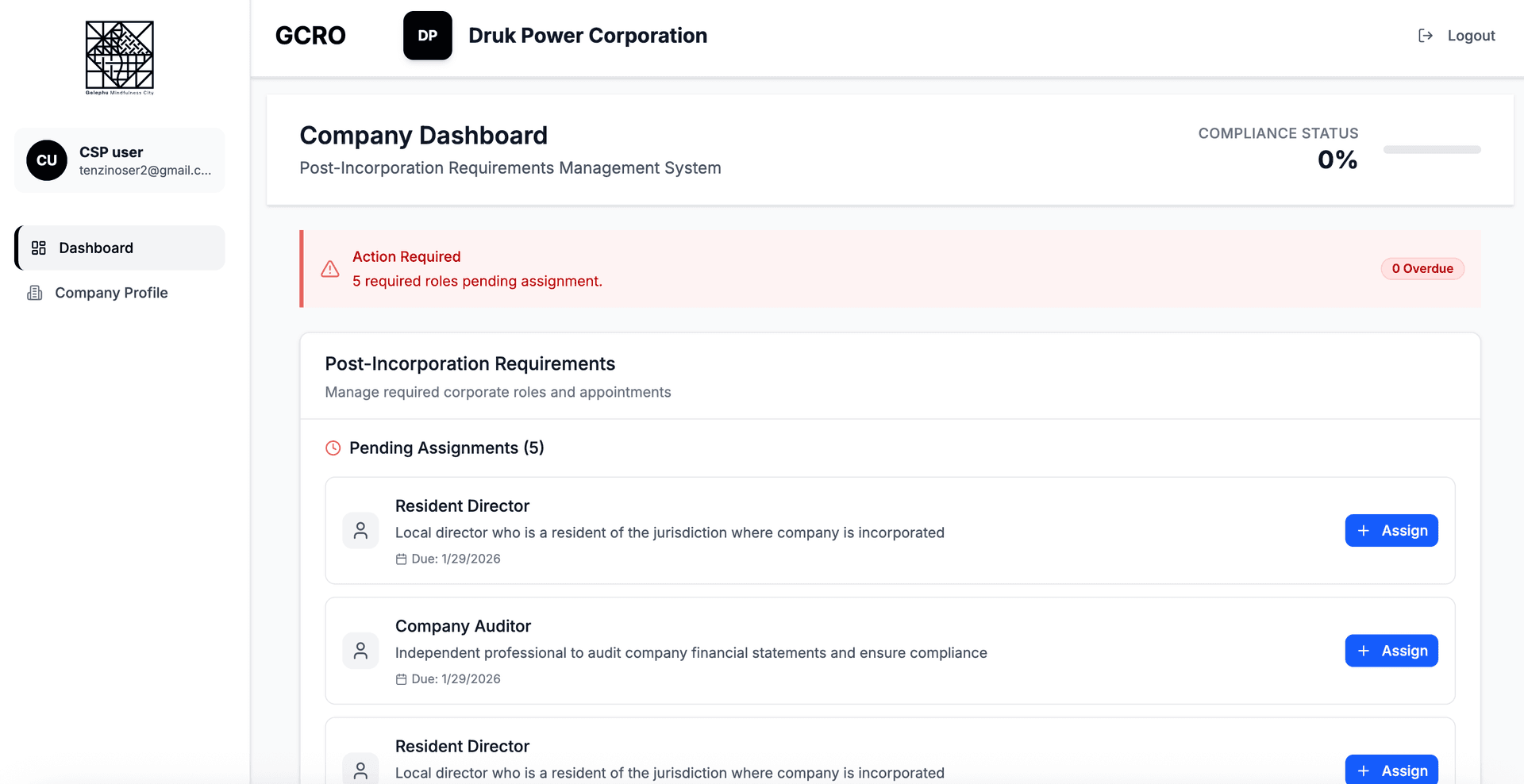Image resolution: width=1524 pixels, height=784 pixels.
Task: Select the DP company avatar badge
Action: (428, 35)
